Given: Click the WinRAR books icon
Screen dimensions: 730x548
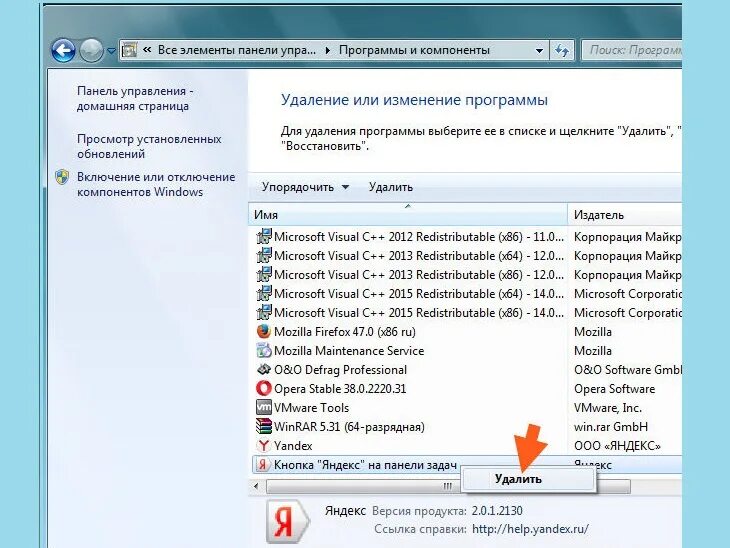Looking at the screenshot, I should coord(264,426).
